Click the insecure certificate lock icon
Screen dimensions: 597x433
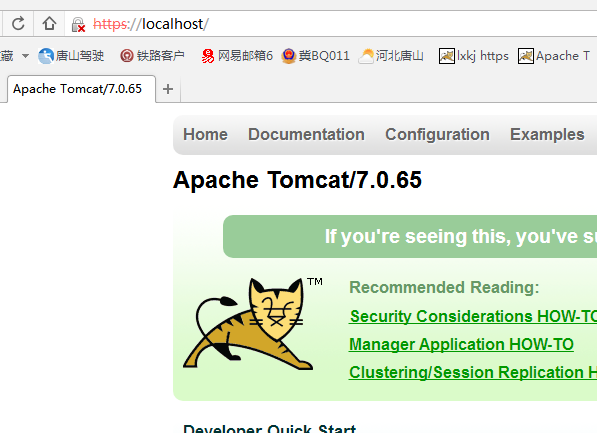[78, 25]
